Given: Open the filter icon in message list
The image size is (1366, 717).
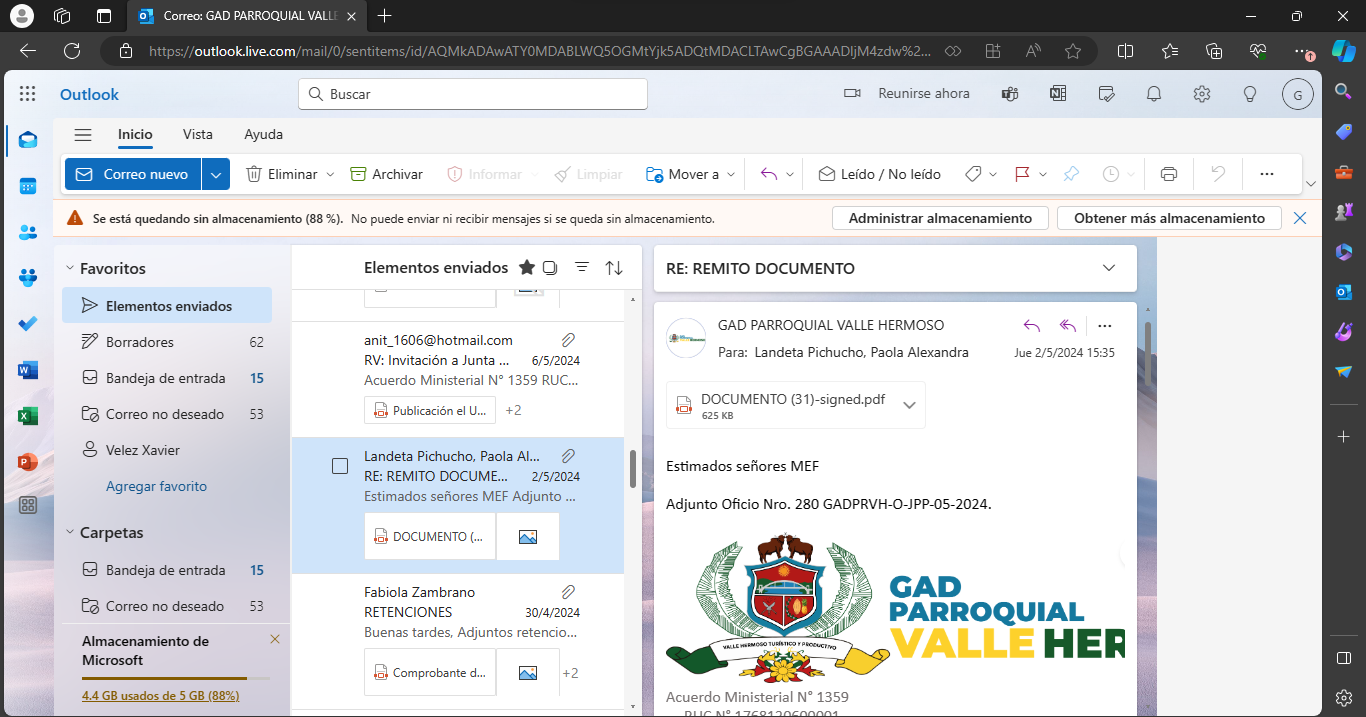Looking at the screenshot, I should click(582, 267).
